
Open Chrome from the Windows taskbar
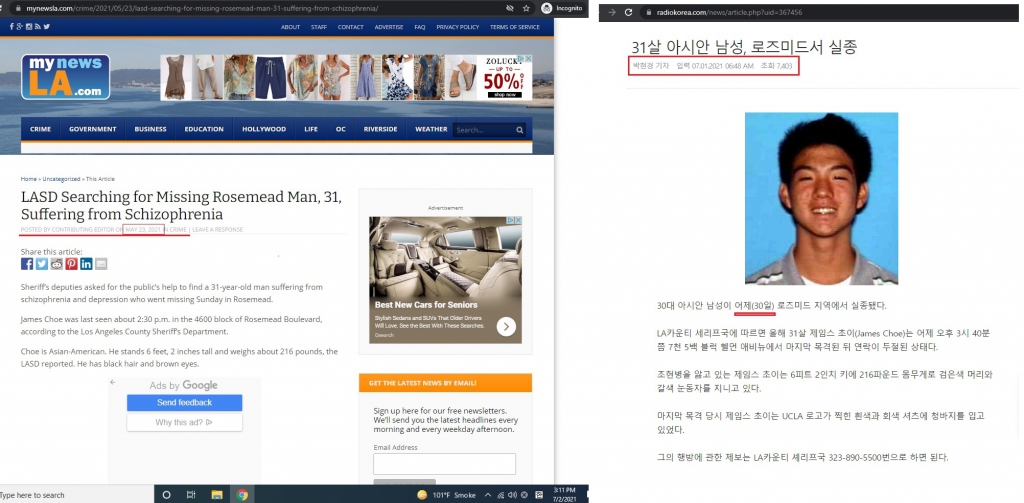[x=242, y=495]
